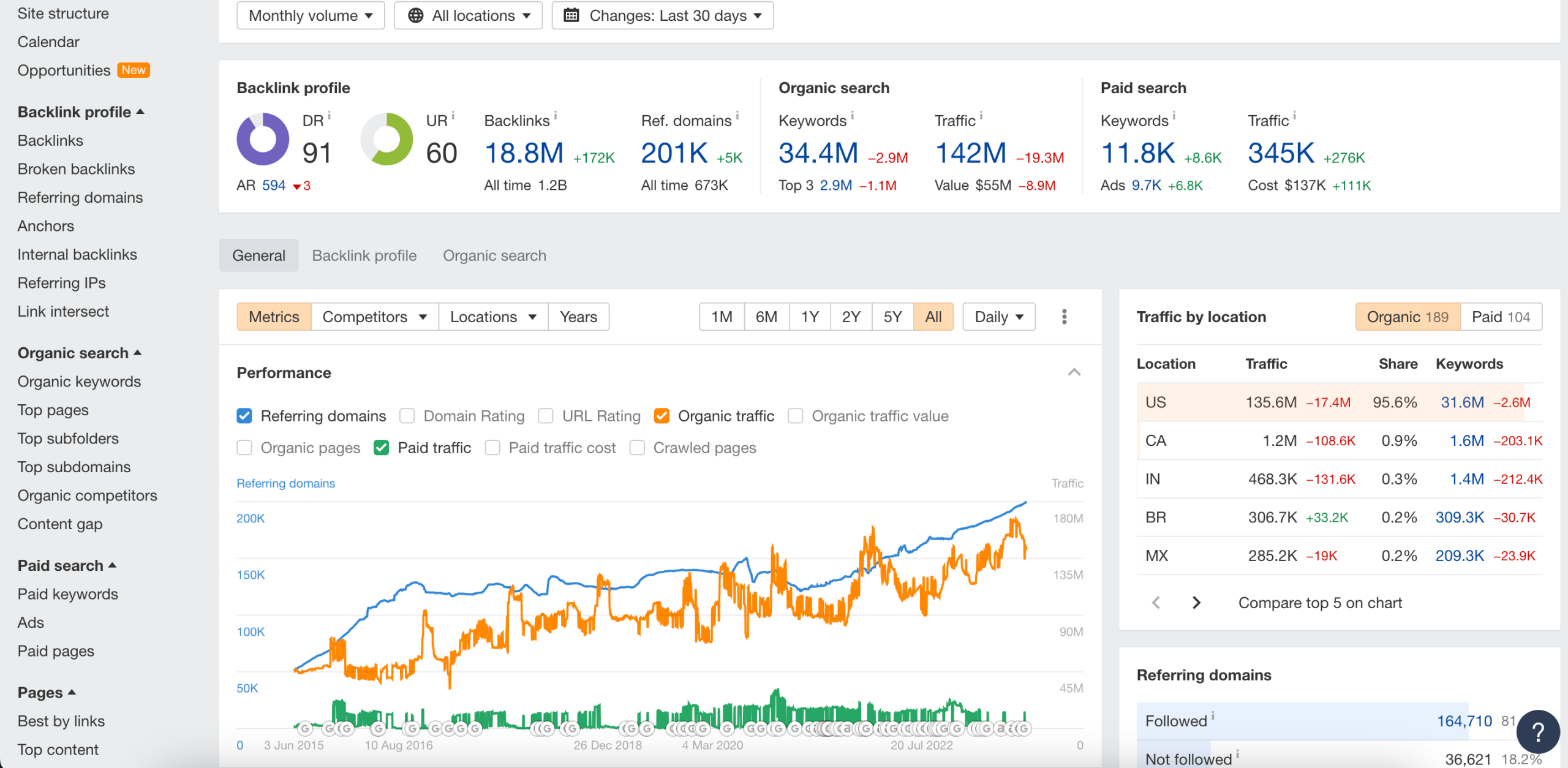
Task: Go to previous traffic locations page arrow
Action: pos(1156,603)
